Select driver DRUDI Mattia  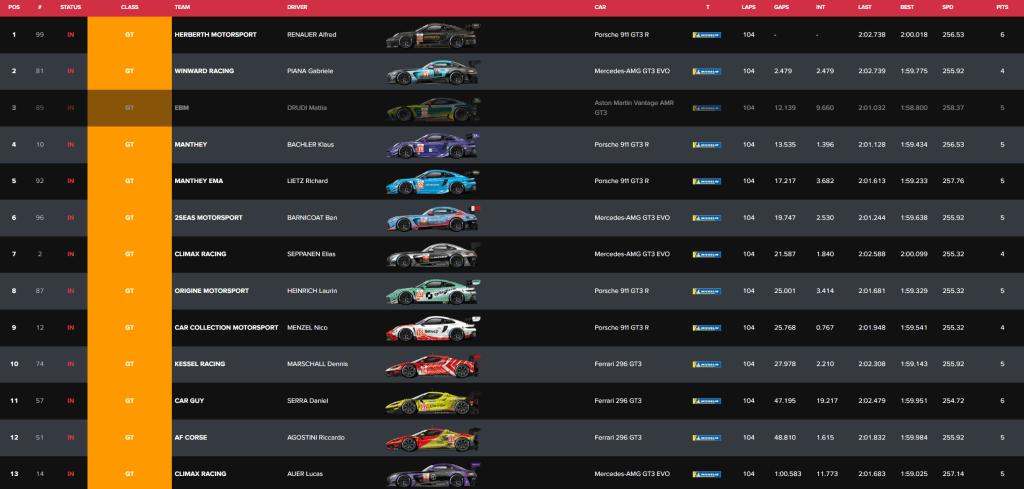[x=307, y=108]
